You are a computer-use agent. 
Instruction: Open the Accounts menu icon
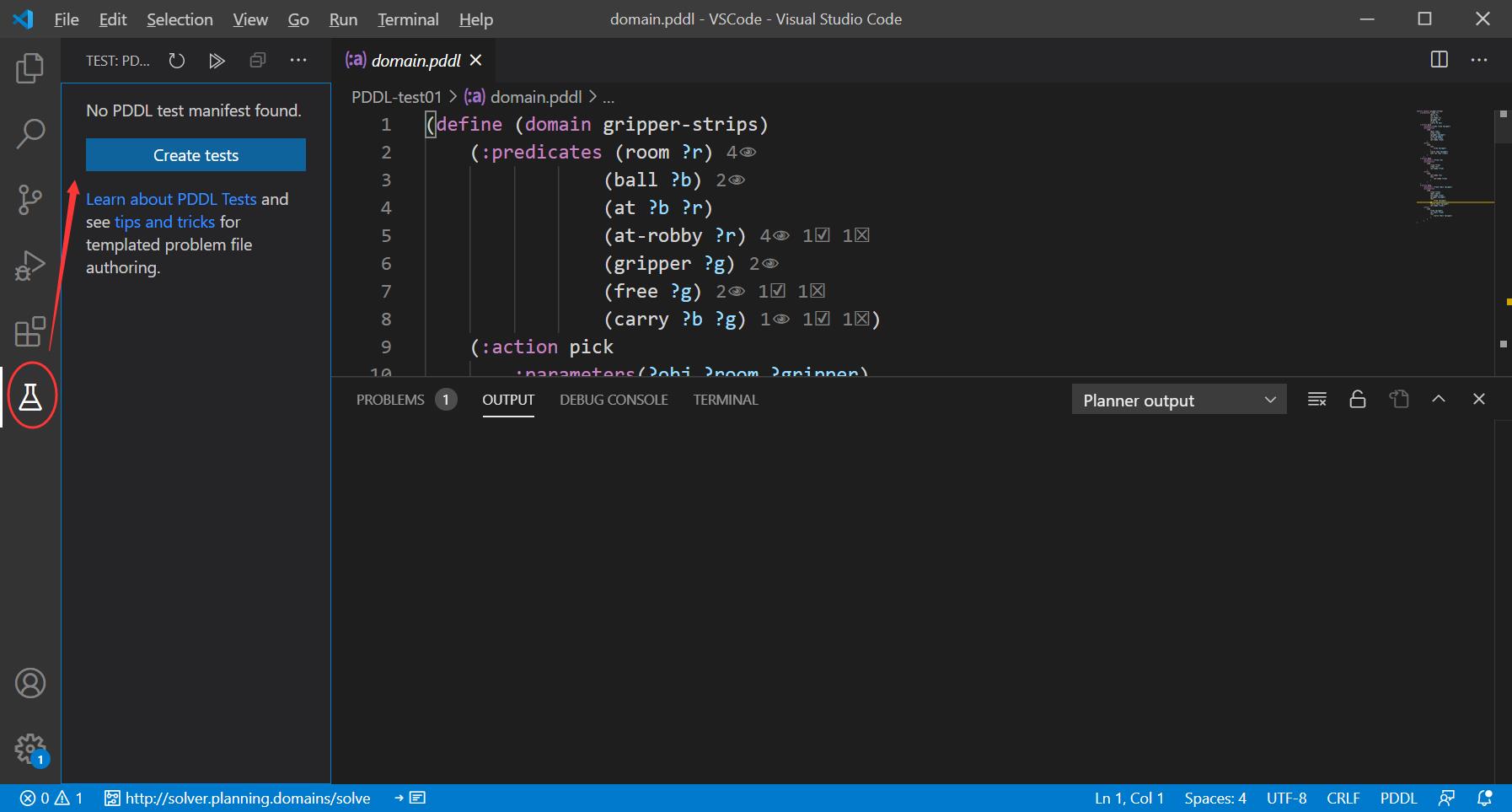(30, 683)
